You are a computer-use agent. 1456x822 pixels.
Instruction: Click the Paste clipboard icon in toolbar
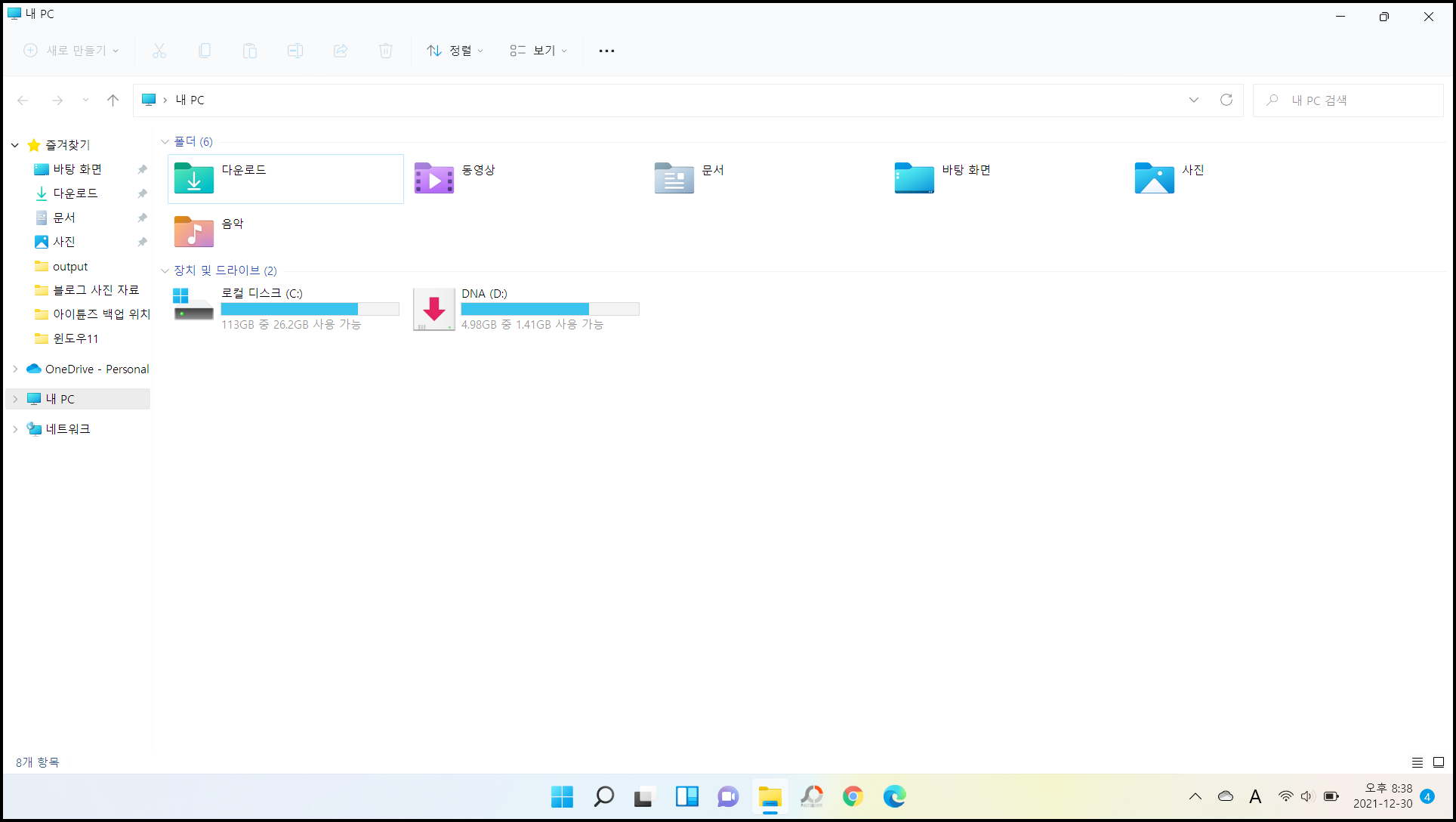tap(249, 51)
